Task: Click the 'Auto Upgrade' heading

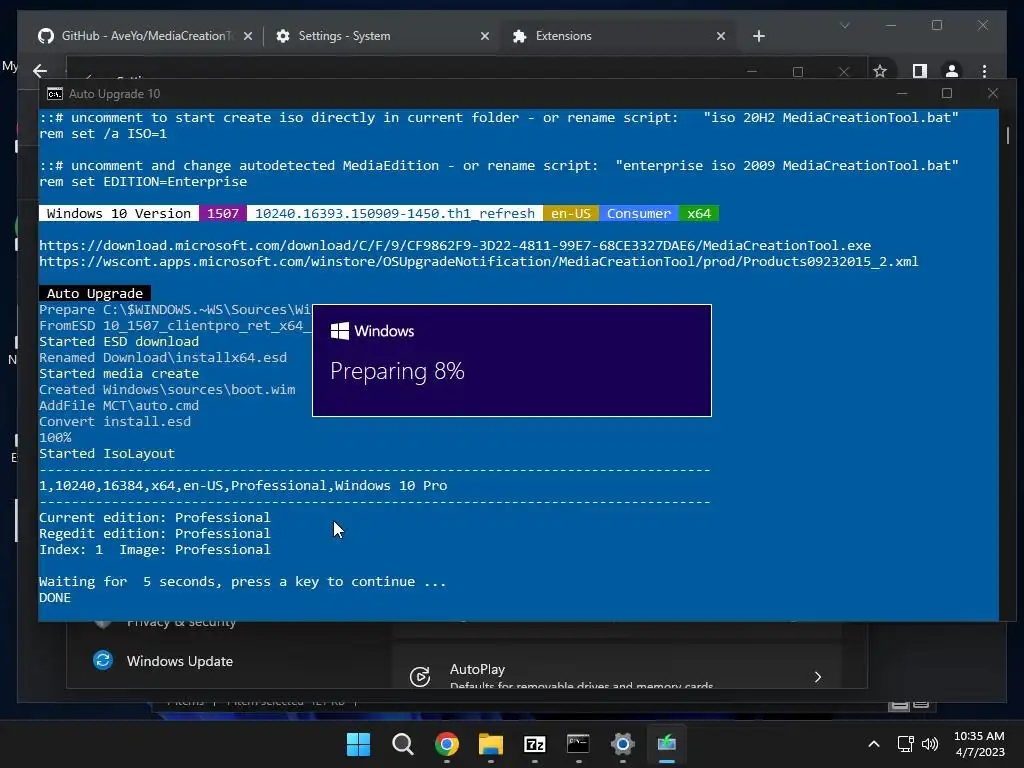Action: click(95, 294)
